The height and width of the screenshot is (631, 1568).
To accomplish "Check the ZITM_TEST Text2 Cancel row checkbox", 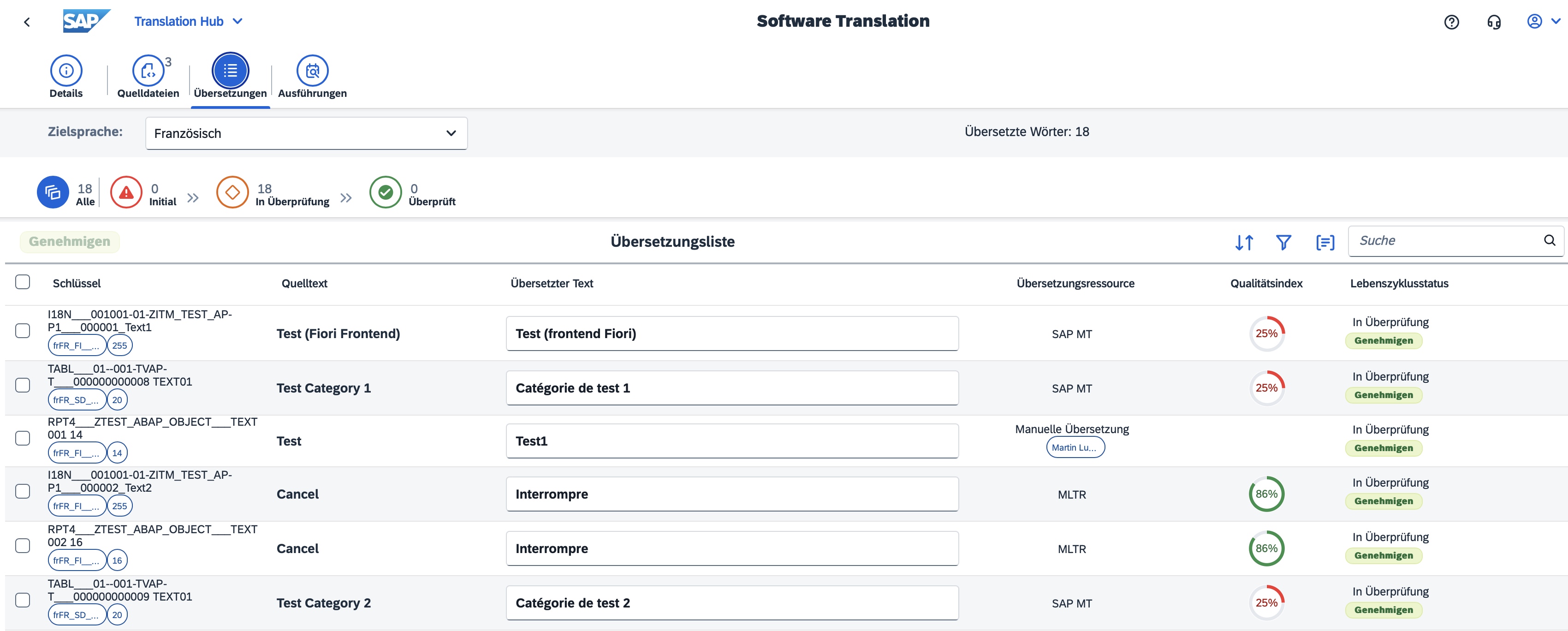I will click(x=23, y=492).
